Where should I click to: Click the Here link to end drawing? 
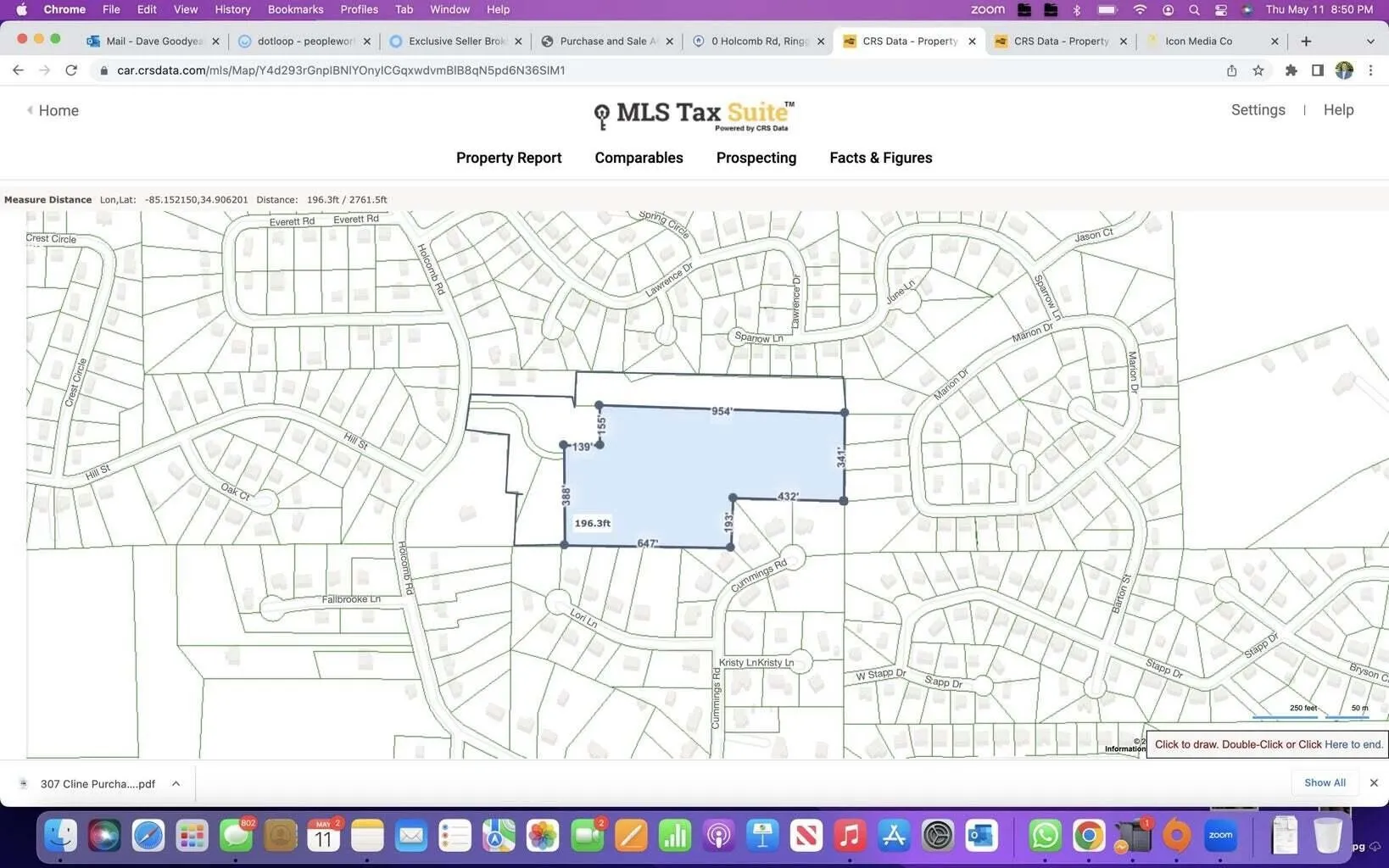[x=1336, y=744]
